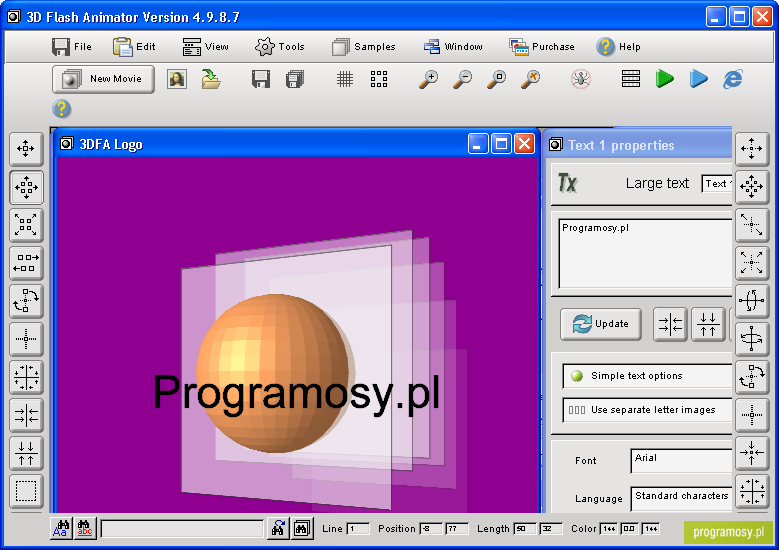Open the Edit menu
Viewport: 779px width, 550px height.
tap(134, 47)
